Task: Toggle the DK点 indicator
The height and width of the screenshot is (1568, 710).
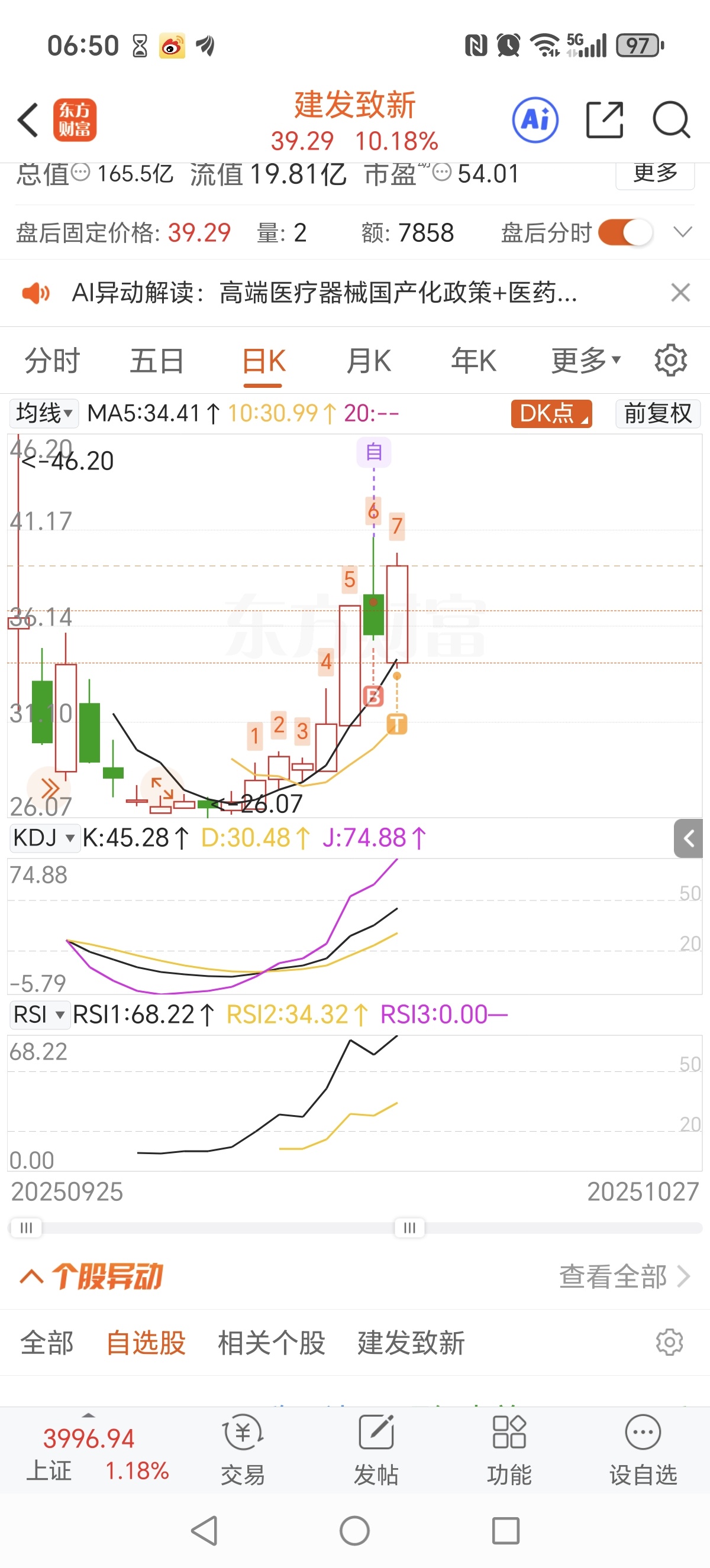Action: pyautogui.click(x=551, y=413)
